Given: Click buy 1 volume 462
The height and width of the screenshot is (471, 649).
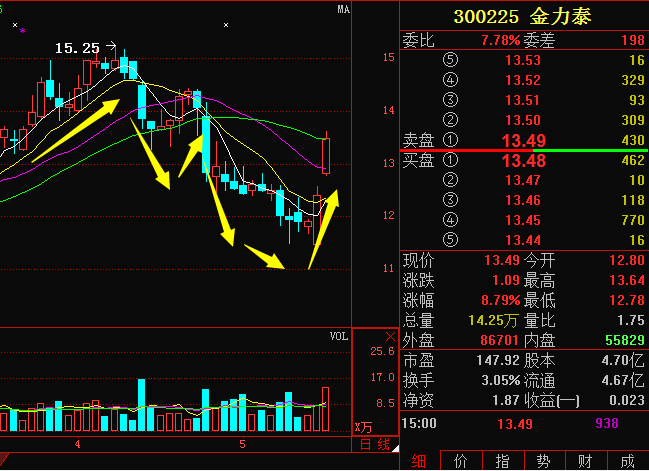Looking at the screenshot, I should pyautogui.click(x=633, y=160).
